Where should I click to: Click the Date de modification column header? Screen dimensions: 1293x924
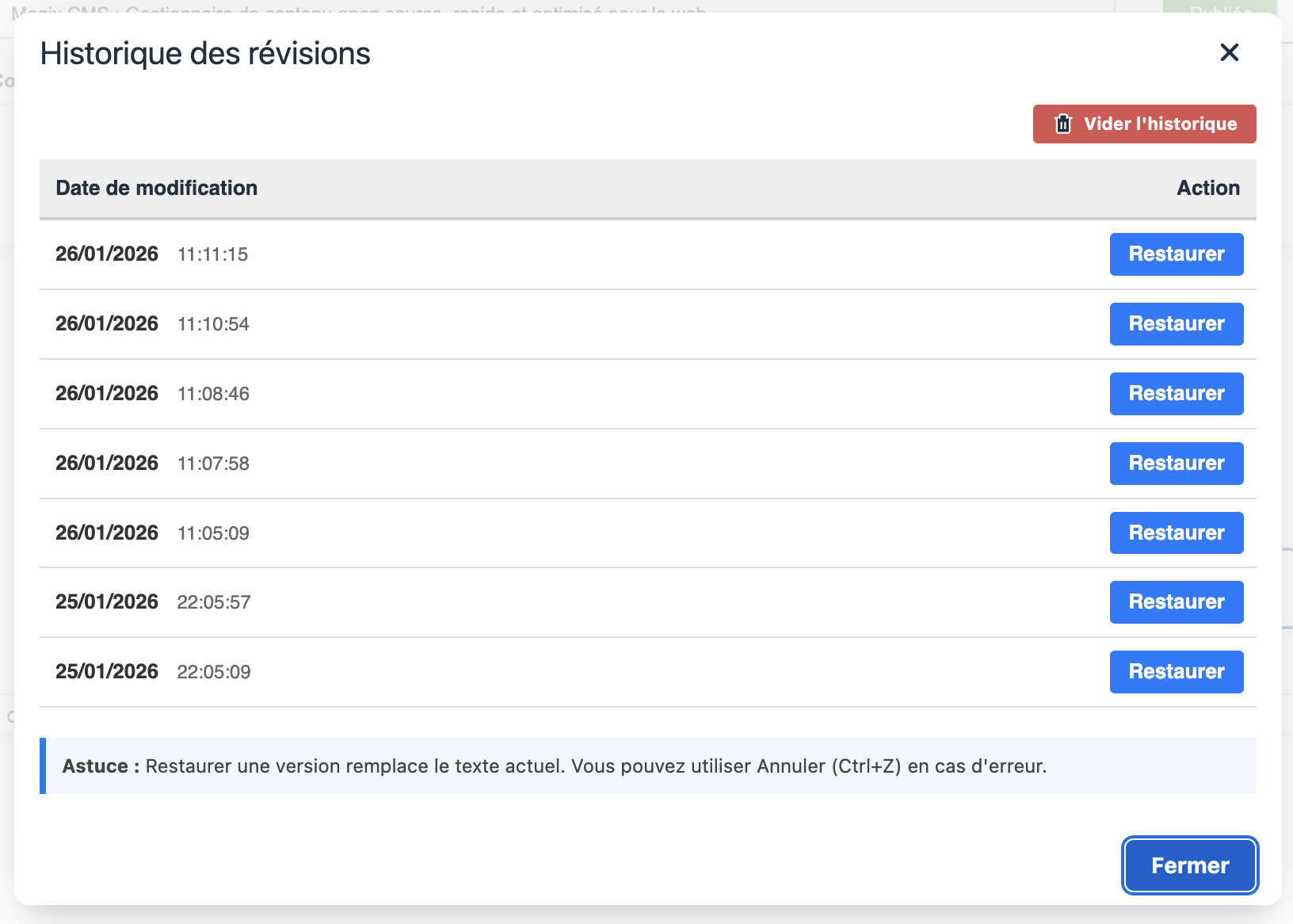tap(156, 188)
